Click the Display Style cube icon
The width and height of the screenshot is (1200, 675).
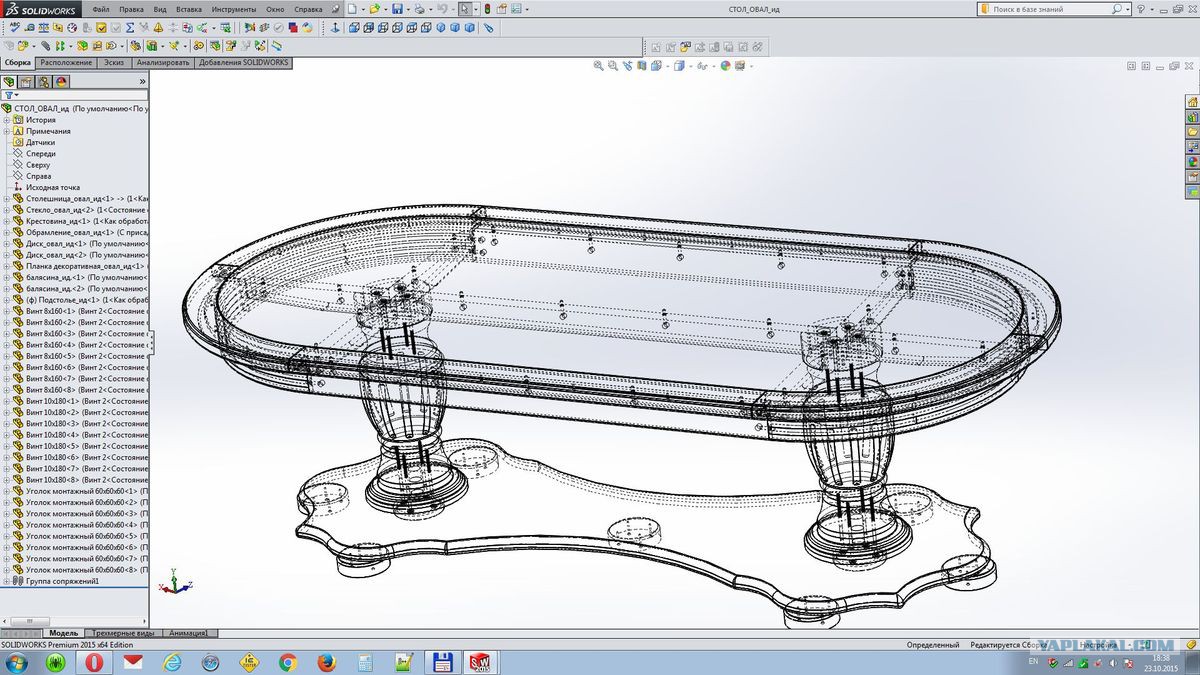[x=679, y=66]
